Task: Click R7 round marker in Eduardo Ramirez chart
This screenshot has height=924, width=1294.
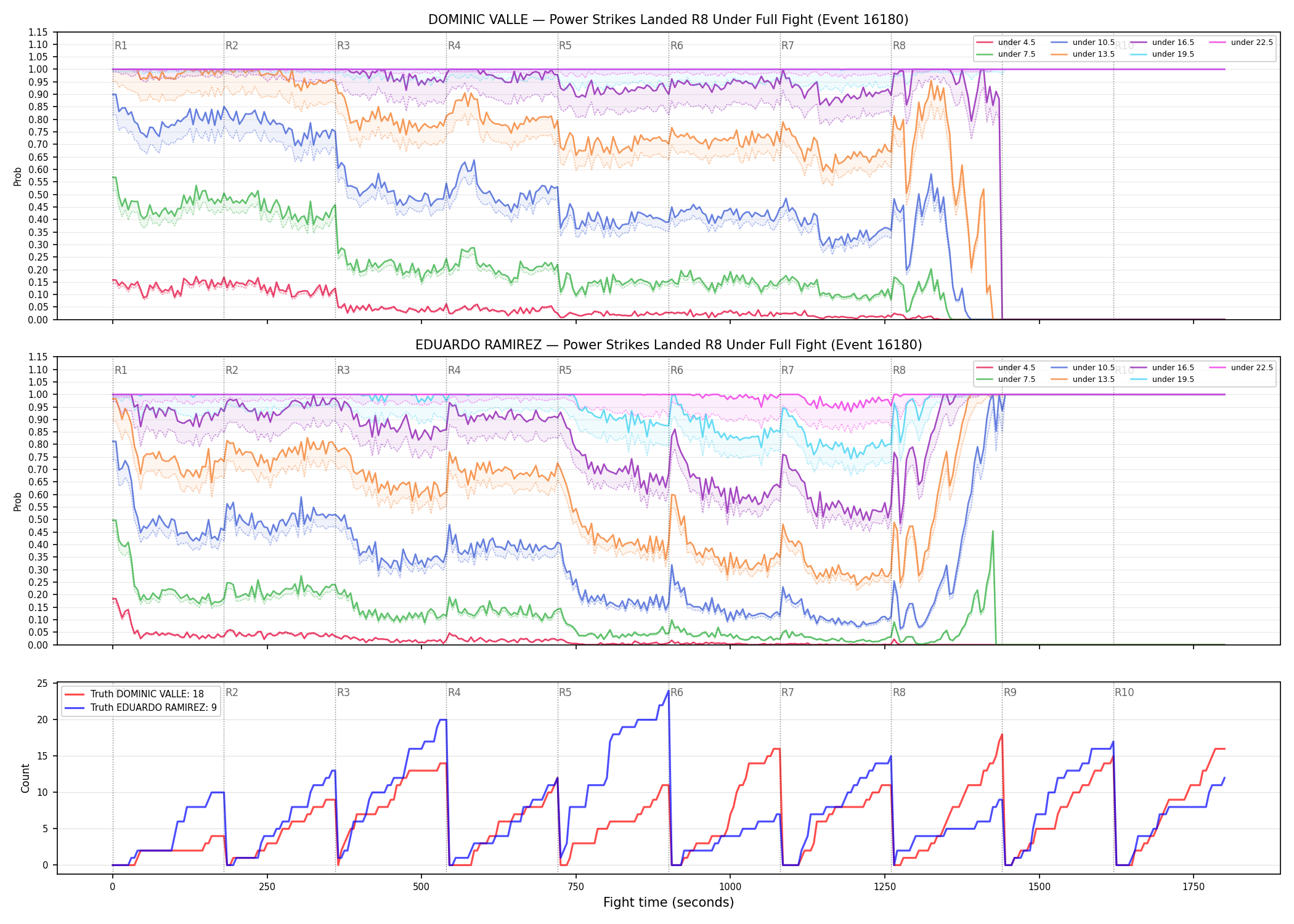Action: pos(787,370)
